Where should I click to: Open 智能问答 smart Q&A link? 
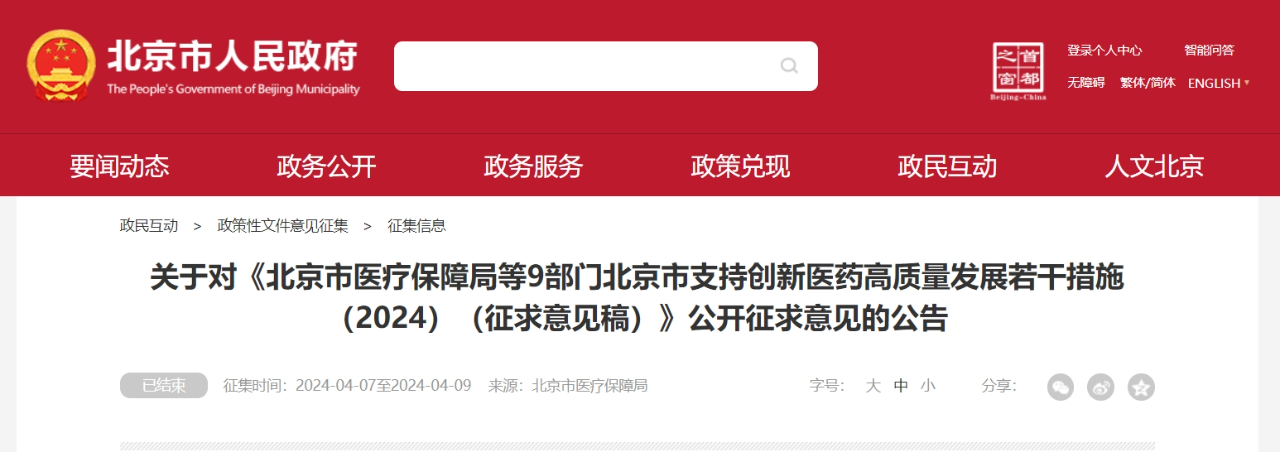click(x=1209, y=50)
